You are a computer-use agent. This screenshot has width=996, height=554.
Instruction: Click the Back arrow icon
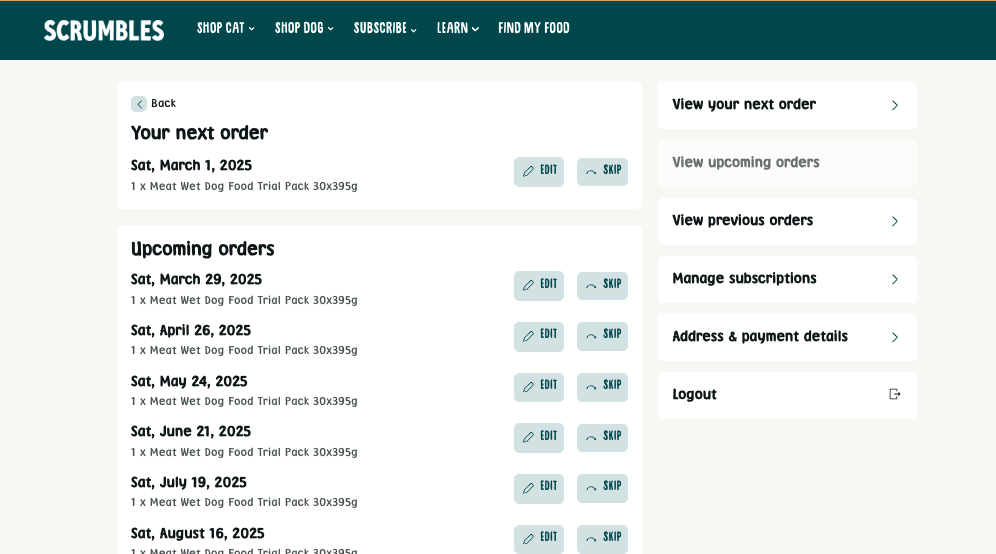click(139, 104)
